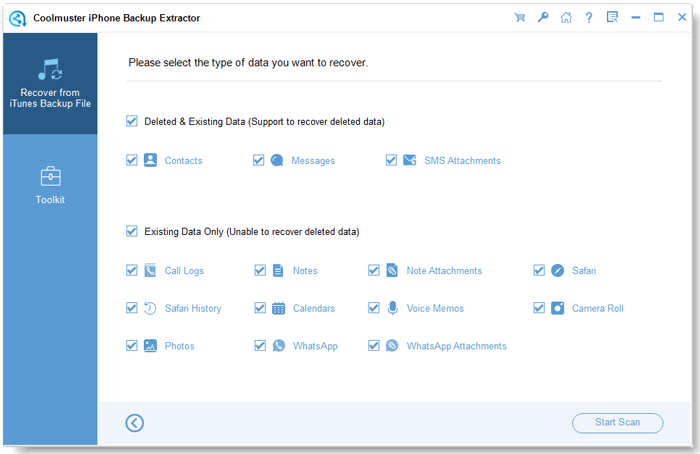Click the Notes document icon

pyautogui.click(x=278, y=271)
